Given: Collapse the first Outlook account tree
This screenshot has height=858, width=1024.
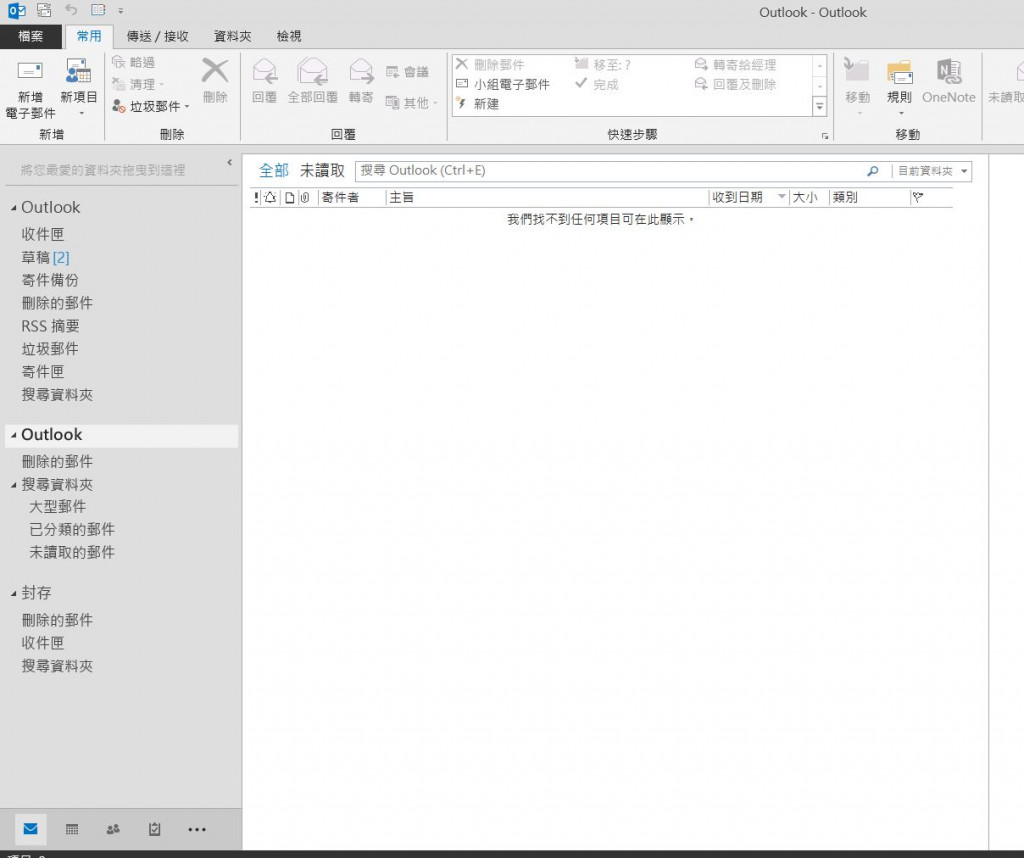Looking at the screenshot, I should click(x=14, y=208).
